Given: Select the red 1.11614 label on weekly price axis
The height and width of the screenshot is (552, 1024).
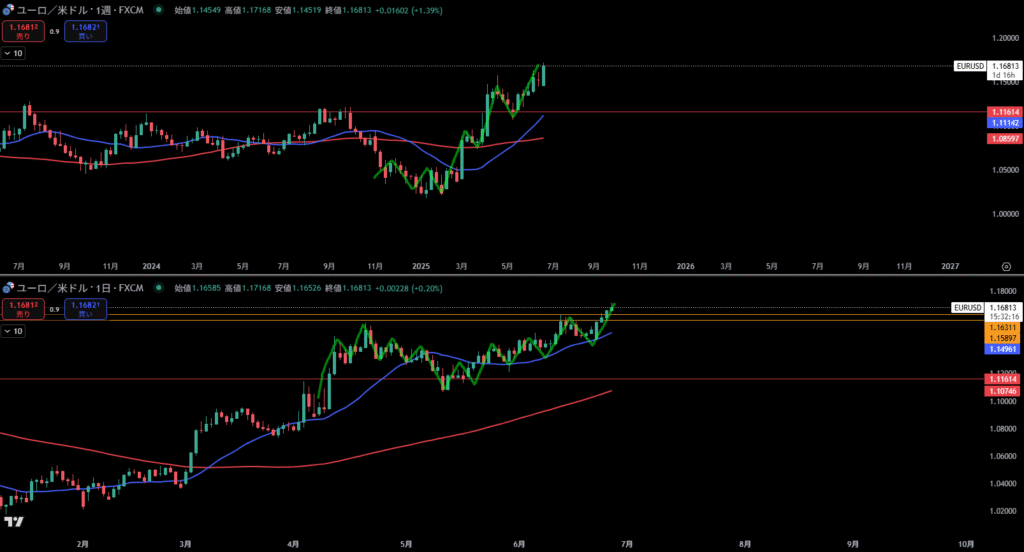Looking at the screenshot, I should [1004, 112].
